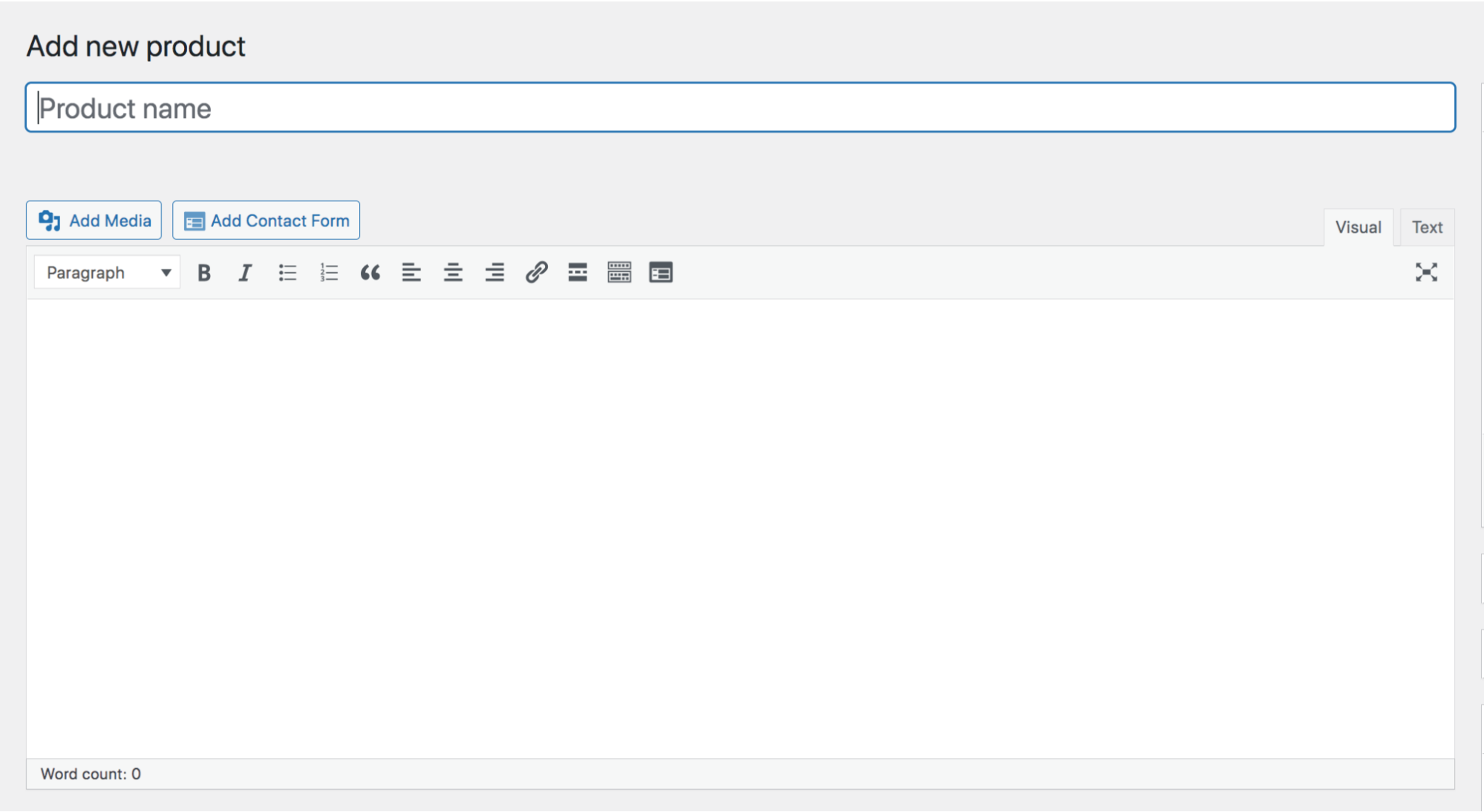The image size is (1484, 812).
Task: Select the center alignment icon
Action: point(451,273)
